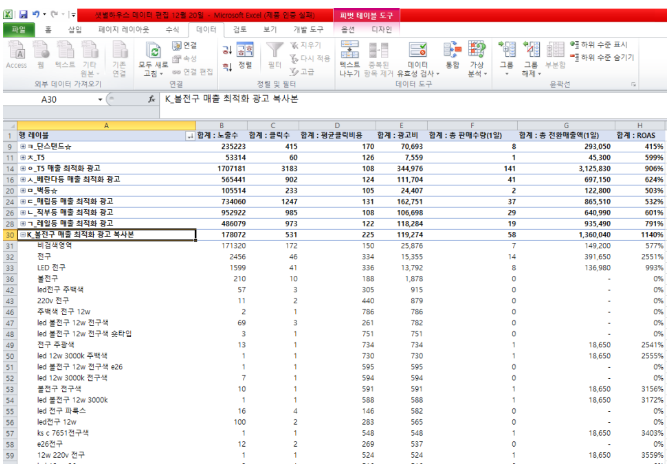
Task: Select the LED 전구 row label cell
Action: [107, 268]
